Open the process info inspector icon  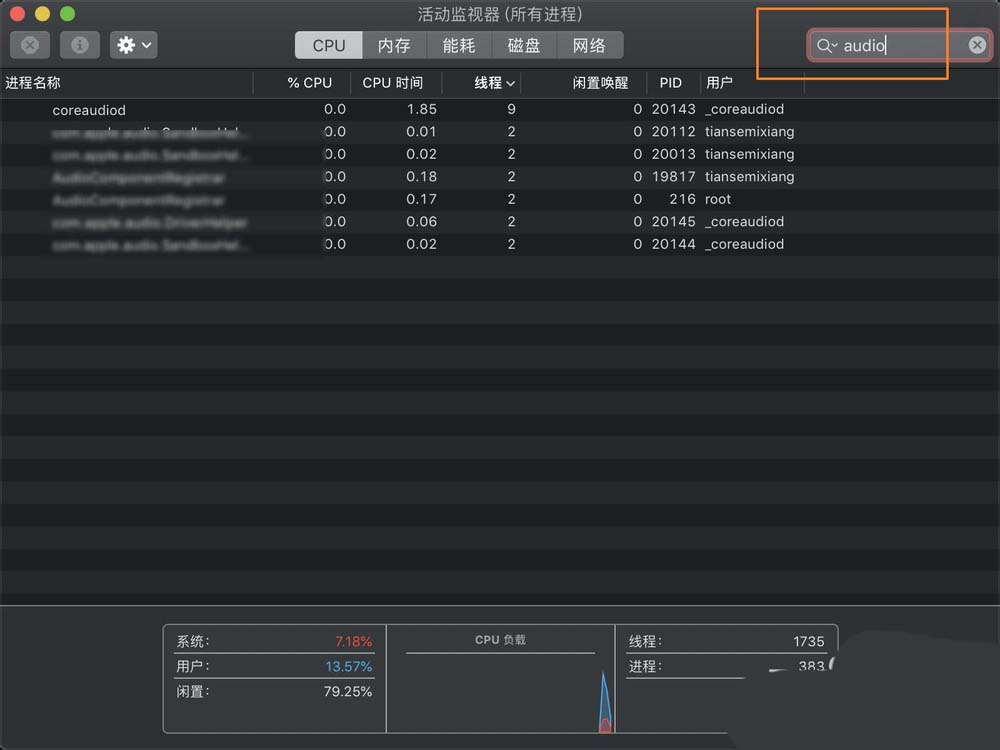80,45
